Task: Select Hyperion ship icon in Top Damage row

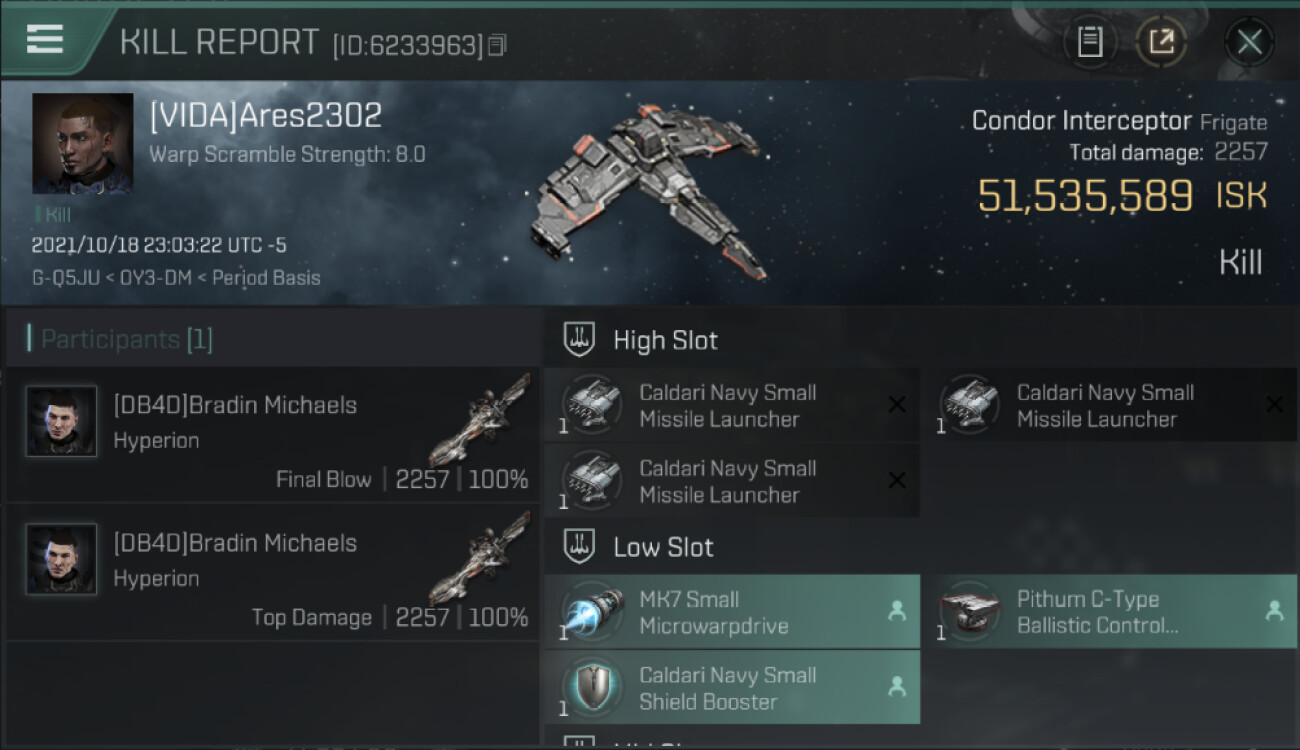Action: click(479, 557)
